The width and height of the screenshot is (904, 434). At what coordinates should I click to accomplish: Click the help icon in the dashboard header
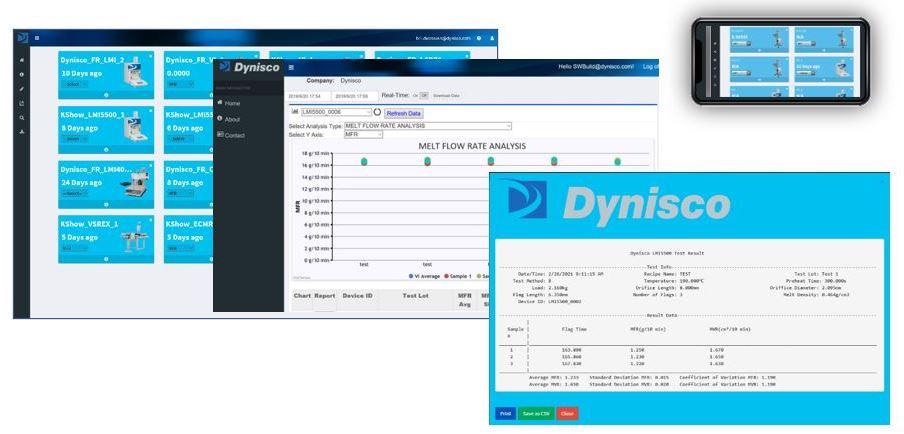(x=479, y=38)
